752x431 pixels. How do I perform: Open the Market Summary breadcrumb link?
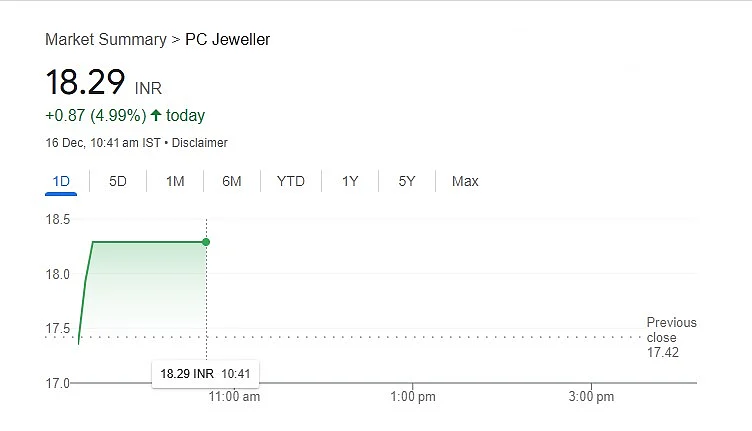pos(106,39)
